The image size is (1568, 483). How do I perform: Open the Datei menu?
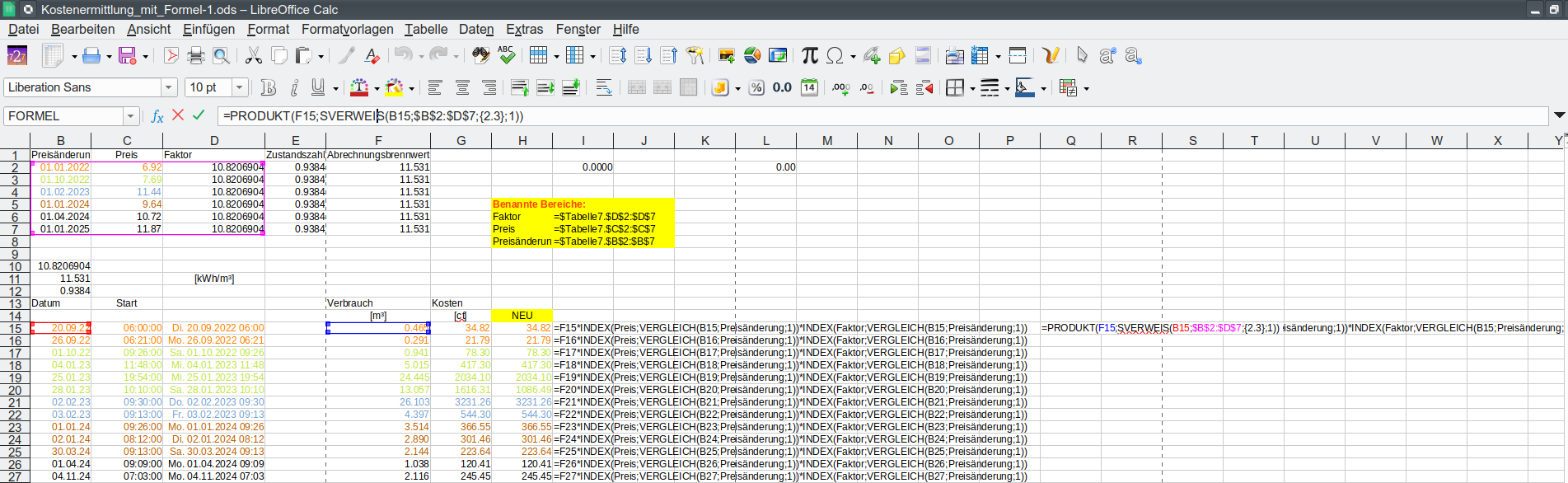click(24, 29)
